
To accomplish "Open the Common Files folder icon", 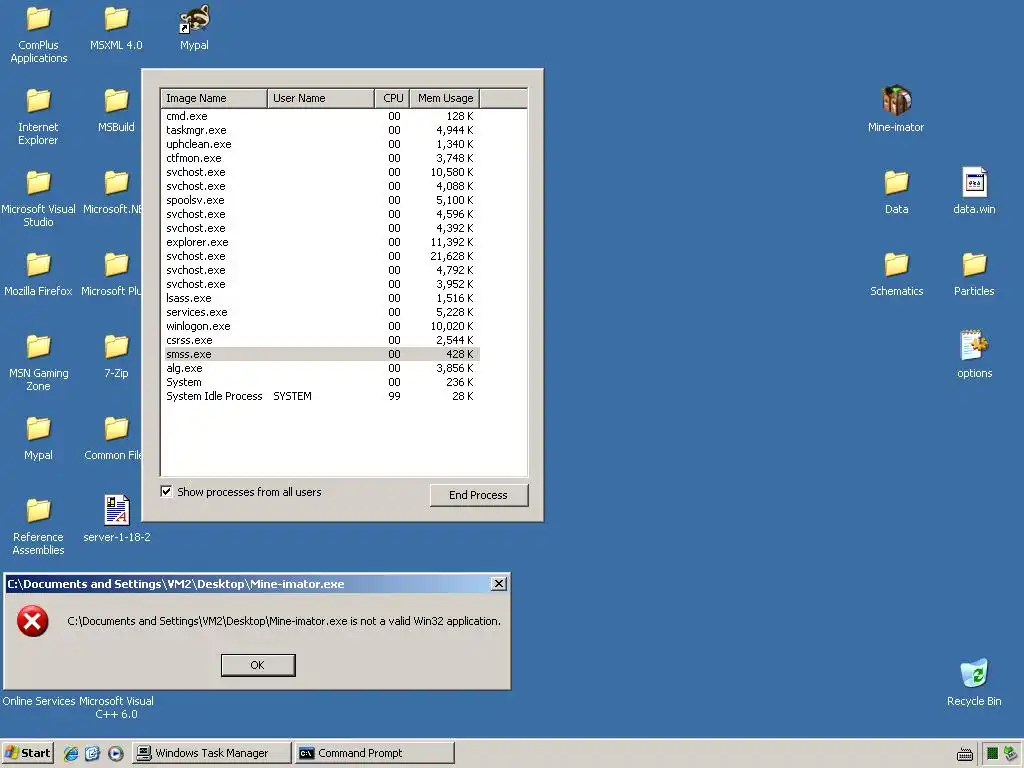I will coord(116,429).
